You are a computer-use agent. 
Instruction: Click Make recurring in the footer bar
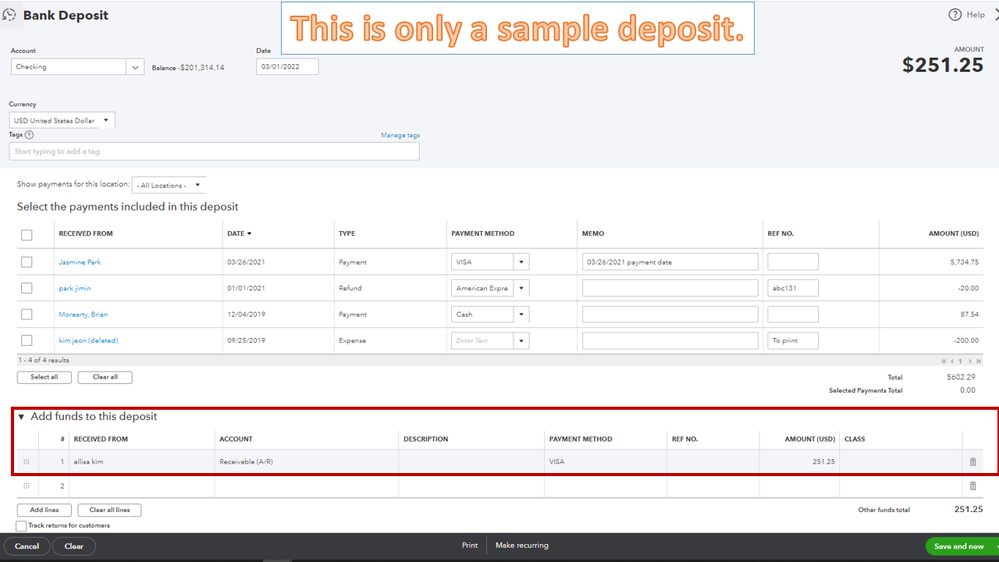pyautogui.click(x=522, y=545)
